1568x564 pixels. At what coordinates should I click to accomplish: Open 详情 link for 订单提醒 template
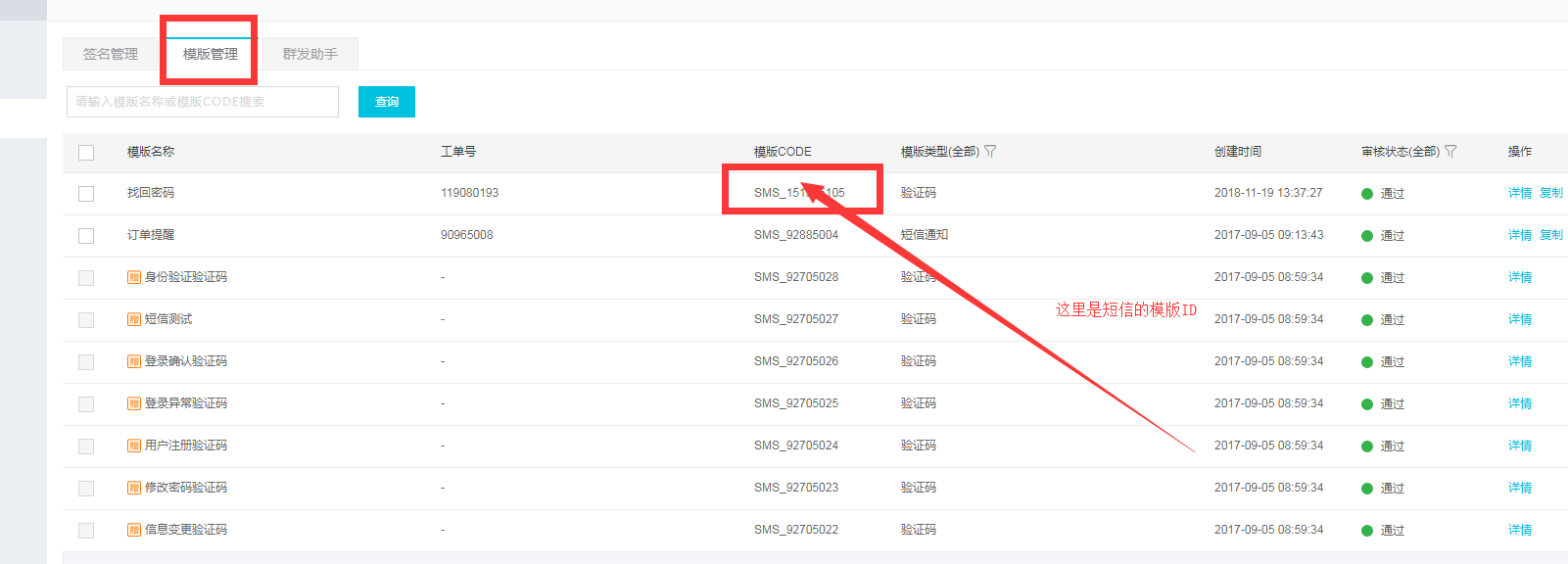(x=1519, y=235)
